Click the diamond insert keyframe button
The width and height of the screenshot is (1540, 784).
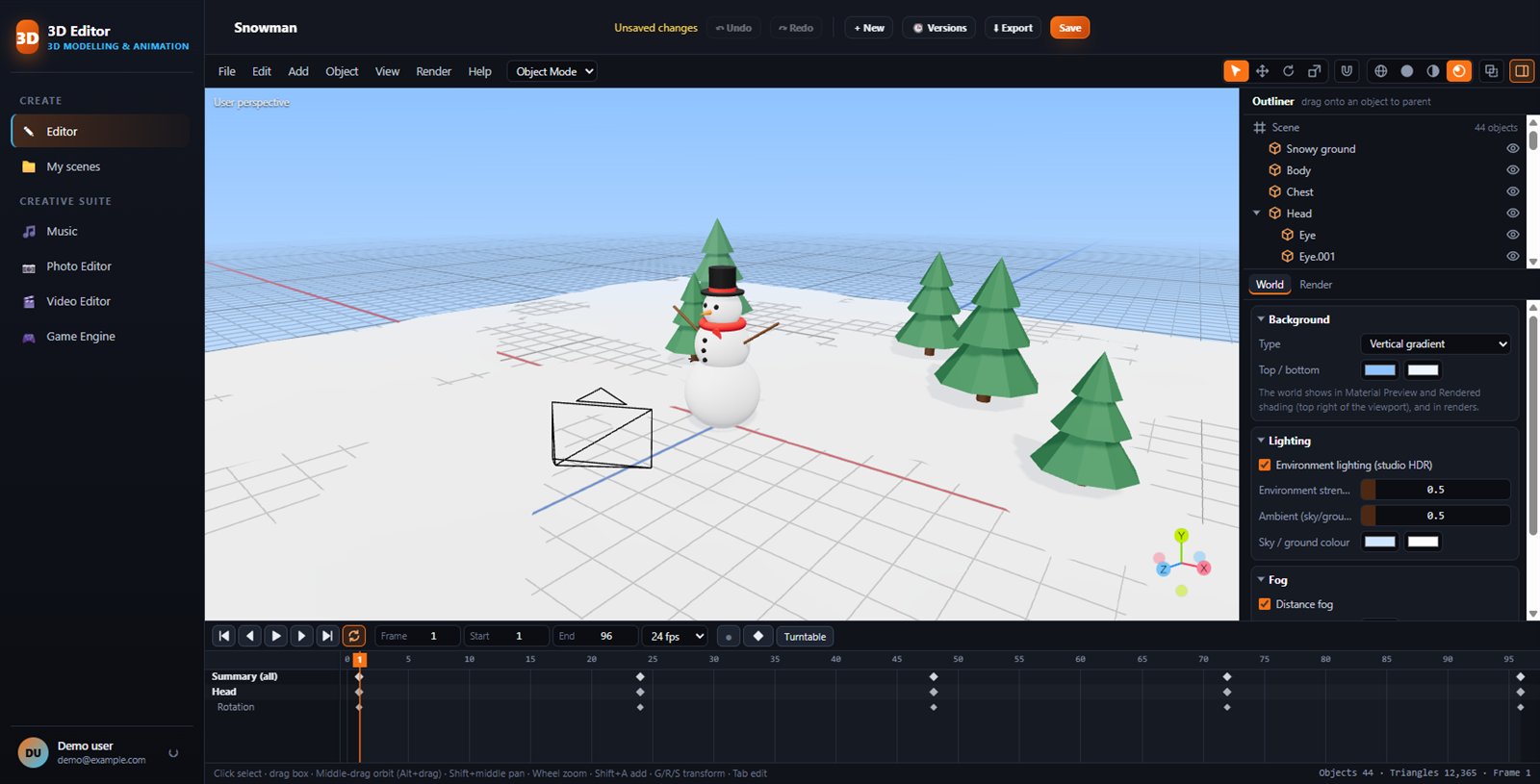coord(758,636)
